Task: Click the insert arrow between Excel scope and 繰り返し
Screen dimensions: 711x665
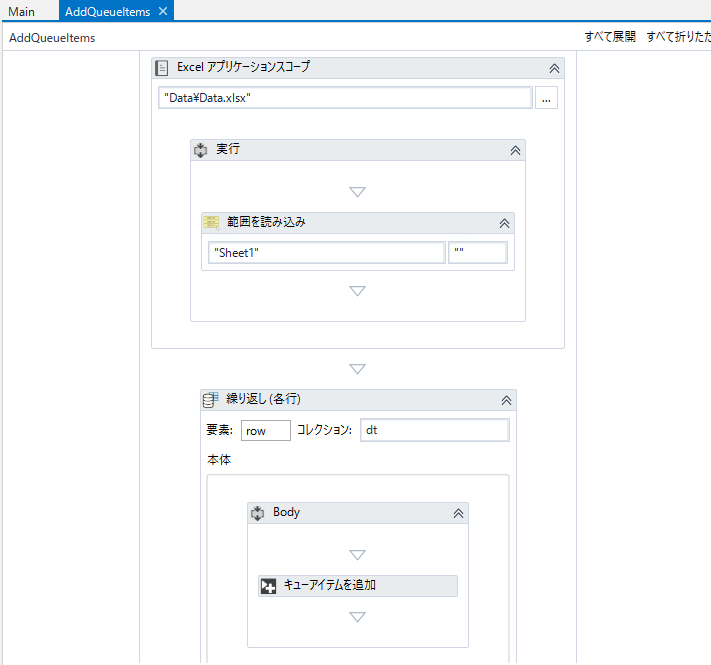Action: (357, 369)
